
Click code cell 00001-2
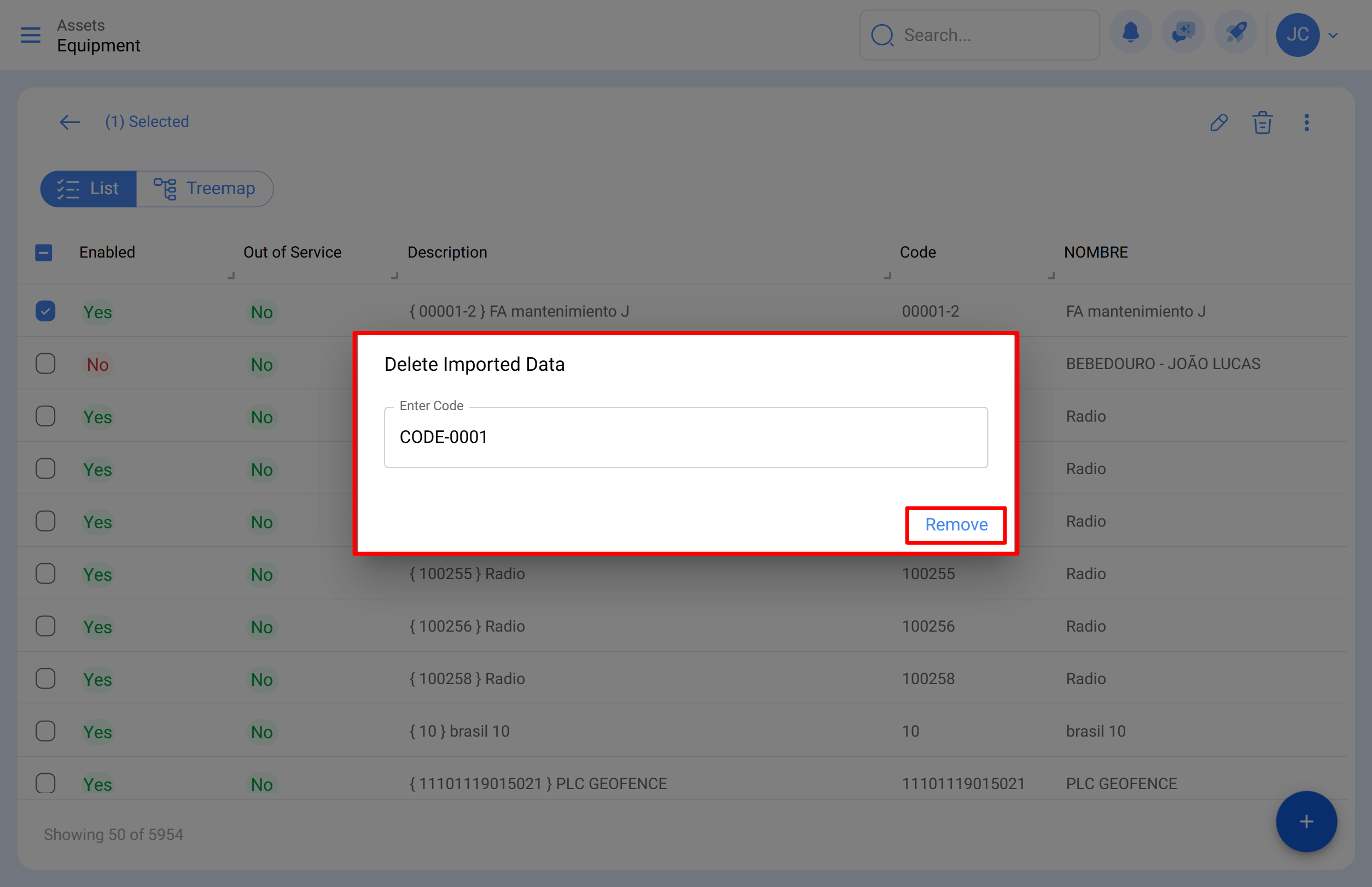[931, 311]
